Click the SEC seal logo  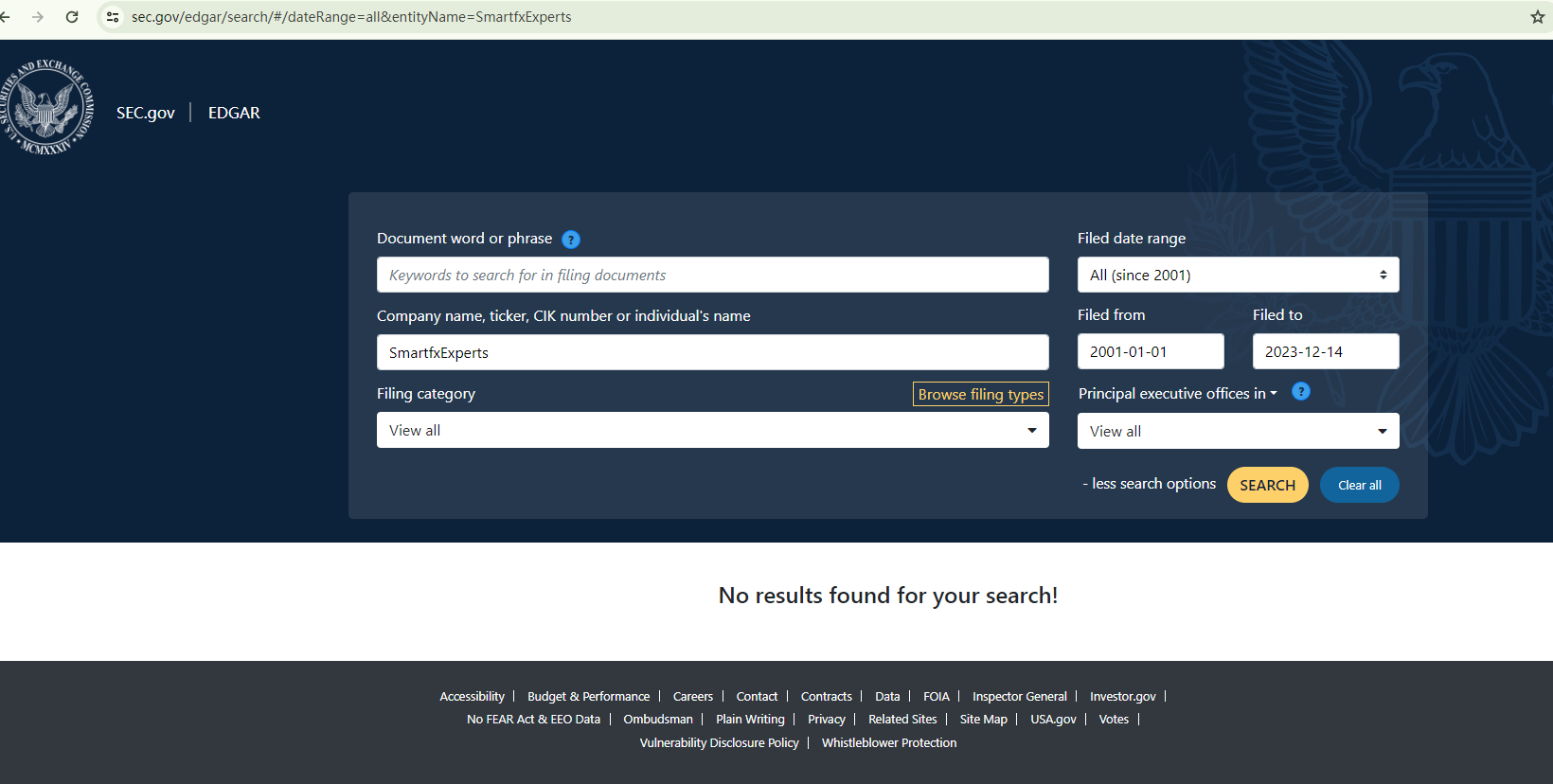coord(47,107)
